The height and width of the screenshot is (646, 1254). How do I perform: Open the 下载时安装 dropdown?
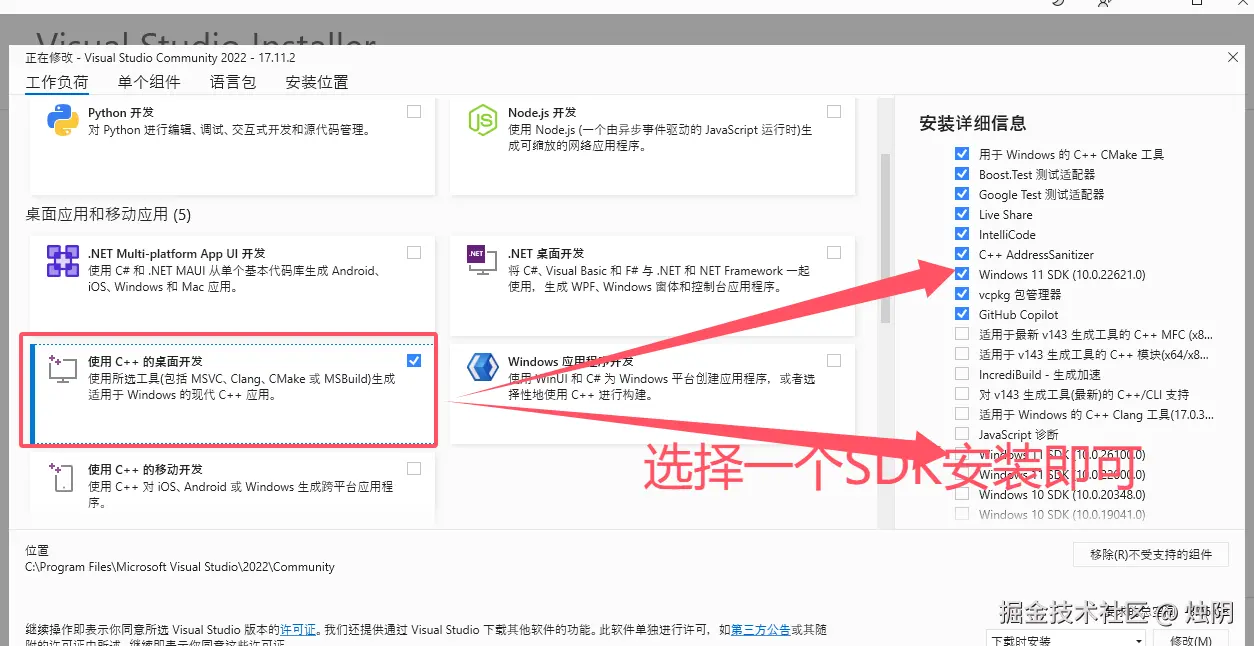click(1066, 640)
